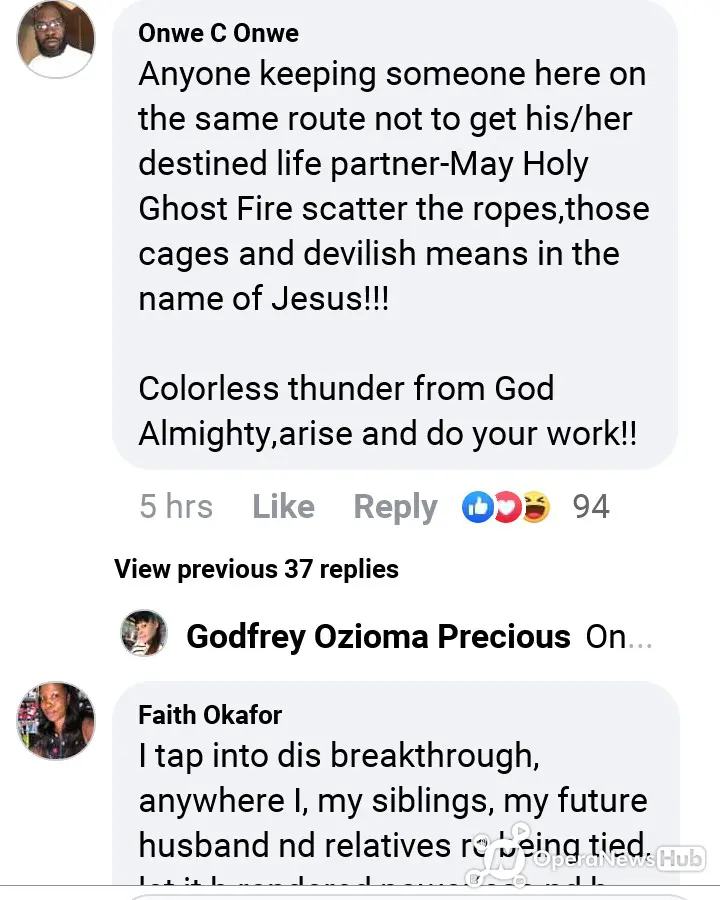Open the Onwe C Onwe name link

[218, 33]
